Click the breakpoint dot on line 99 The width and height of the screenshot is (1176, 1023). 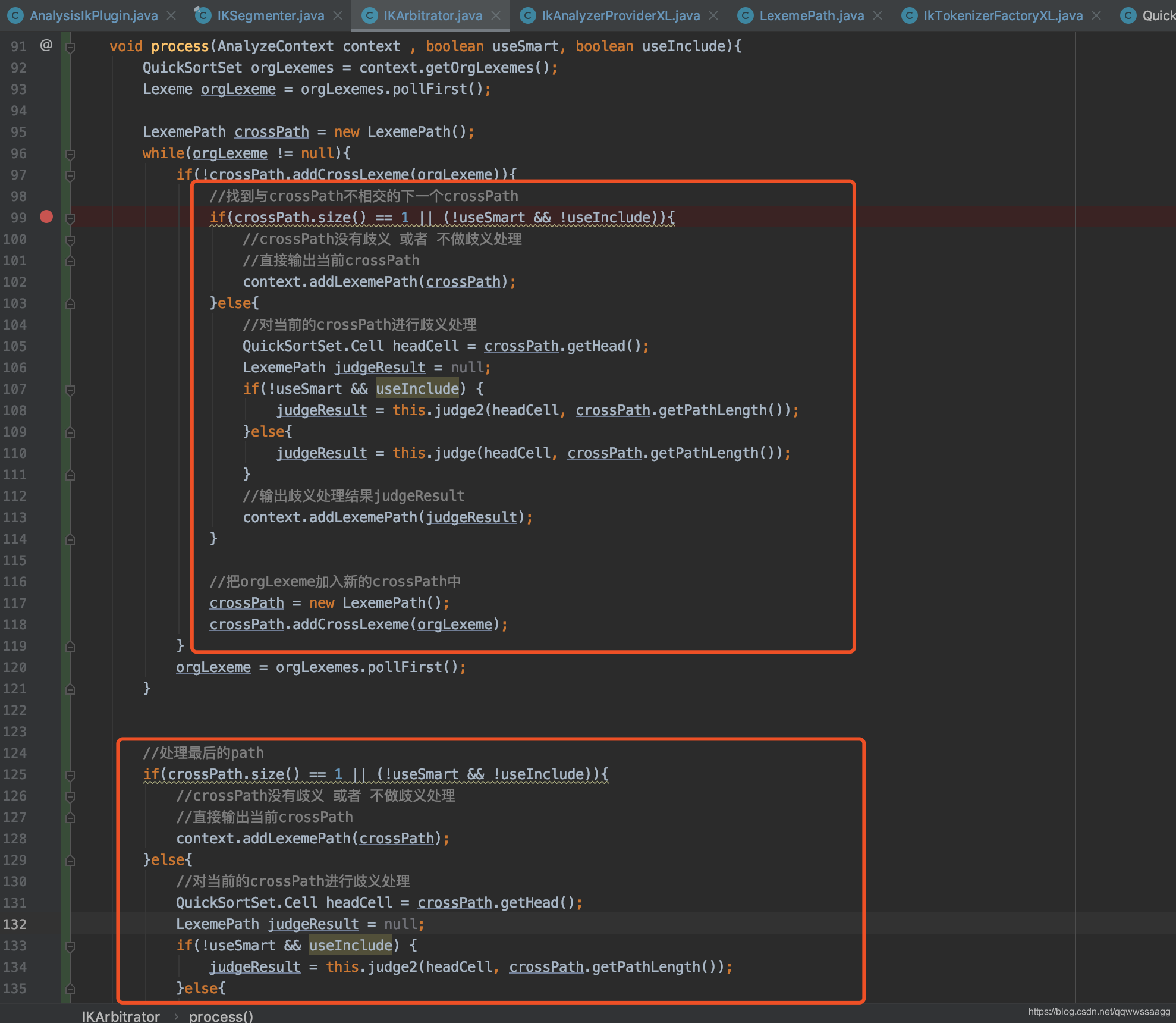tap(46, 217)
